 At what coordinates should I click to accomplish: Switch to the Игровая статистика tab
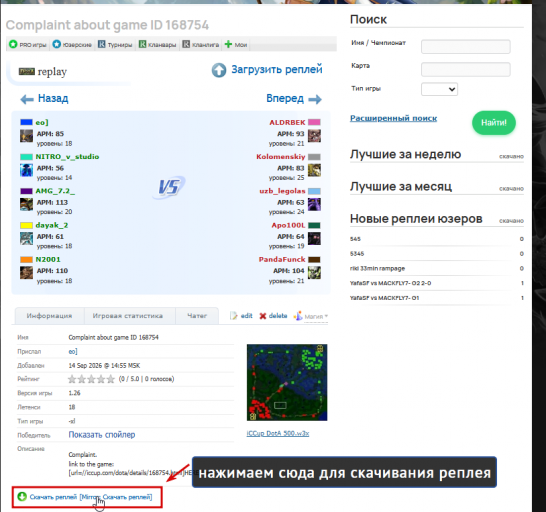point(128,316)
